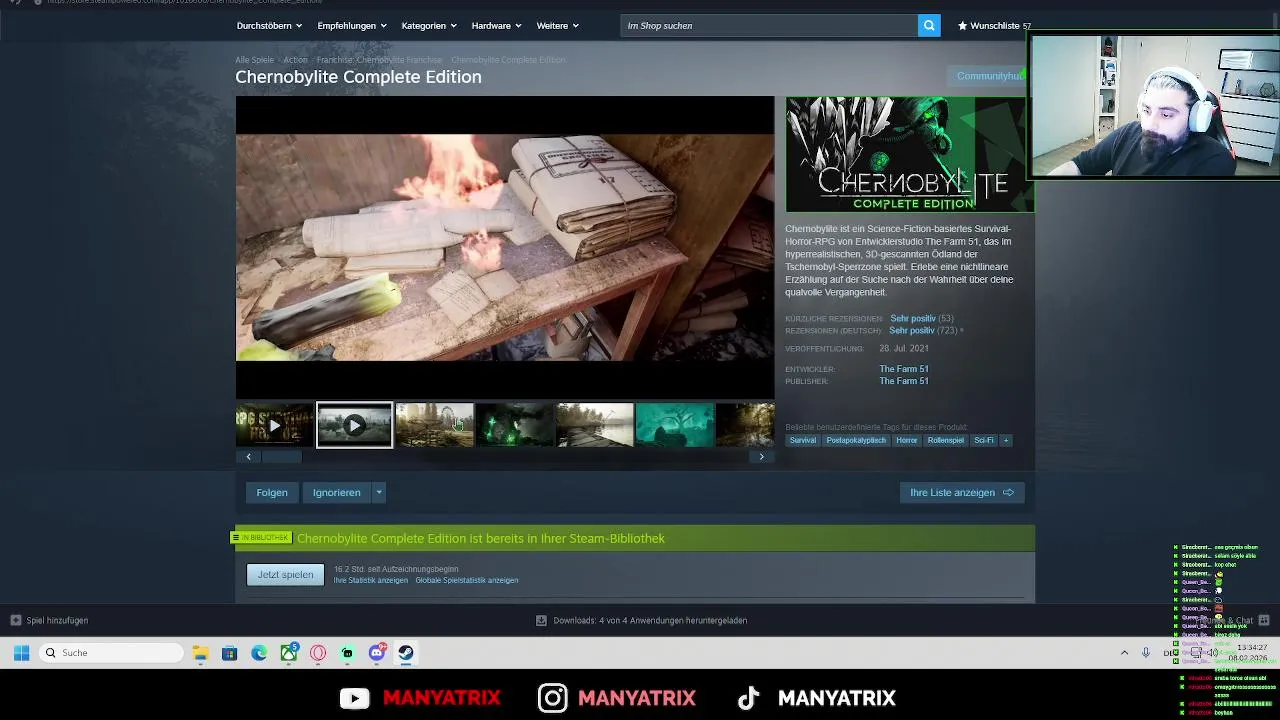Open developer The Farm 51 link
Image resolution: width=1280 pixels, height=720 pixels.
click(x=904, y=369)
